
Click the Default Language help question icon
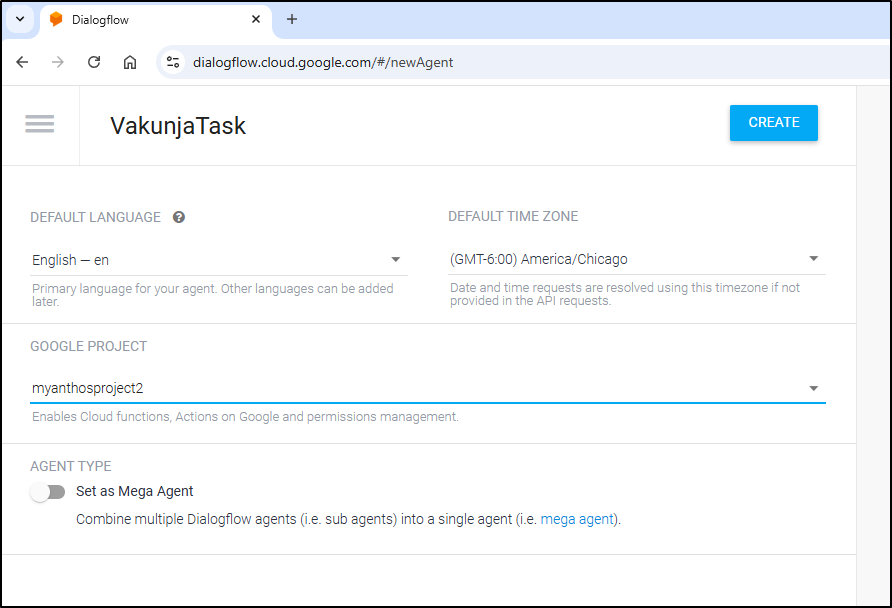click(179, 217)
